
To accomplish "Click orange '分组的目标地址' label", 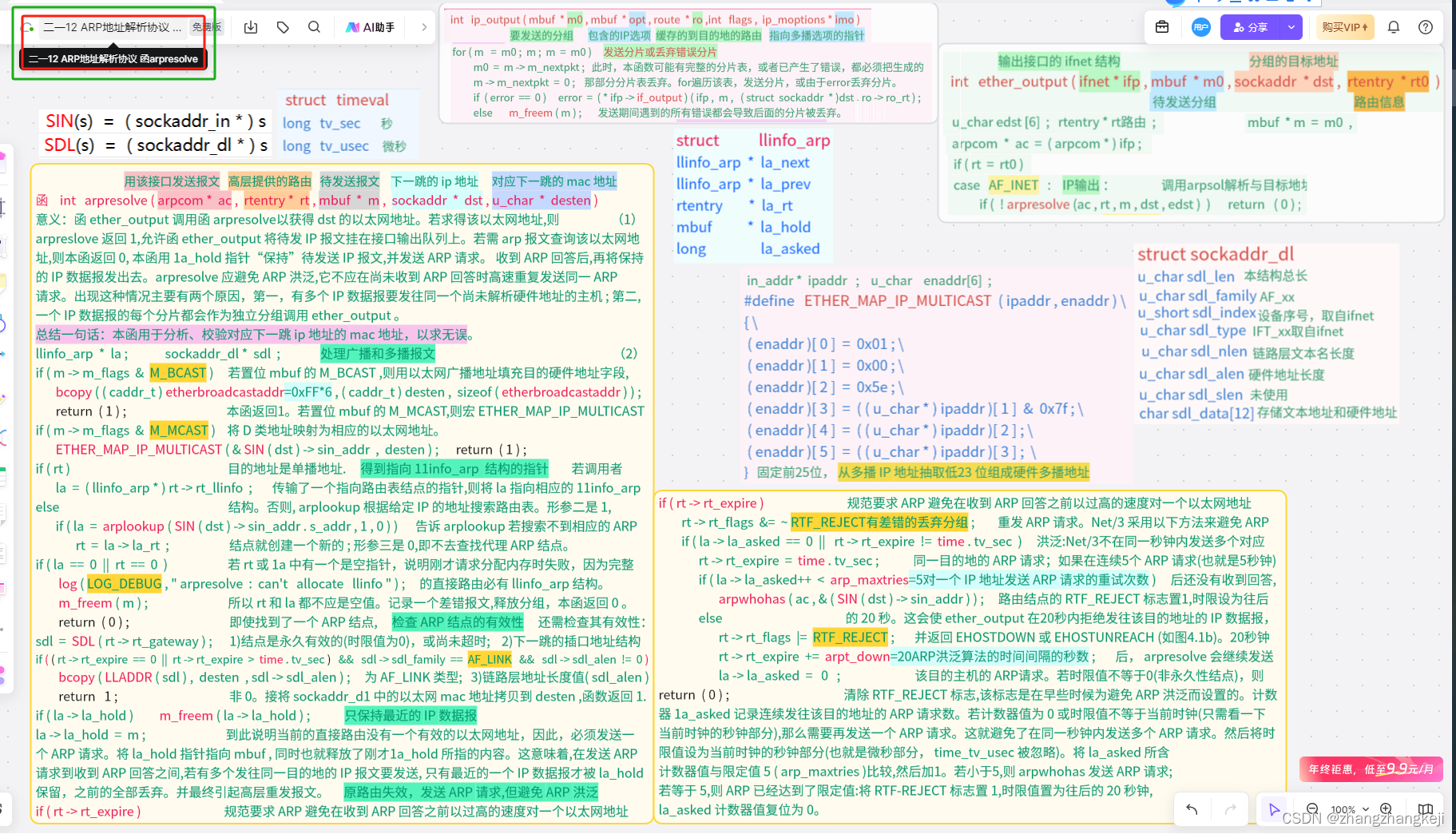I will pyautogui.click(x=1293, y=62).
